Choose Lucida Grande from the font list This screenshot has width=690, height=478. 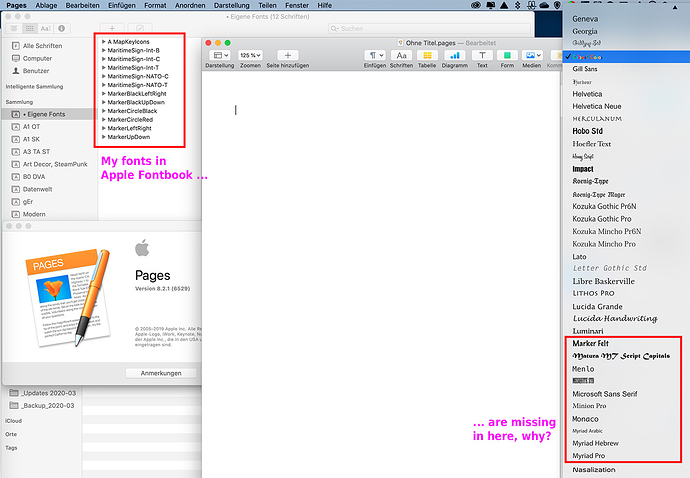[597, 306]
